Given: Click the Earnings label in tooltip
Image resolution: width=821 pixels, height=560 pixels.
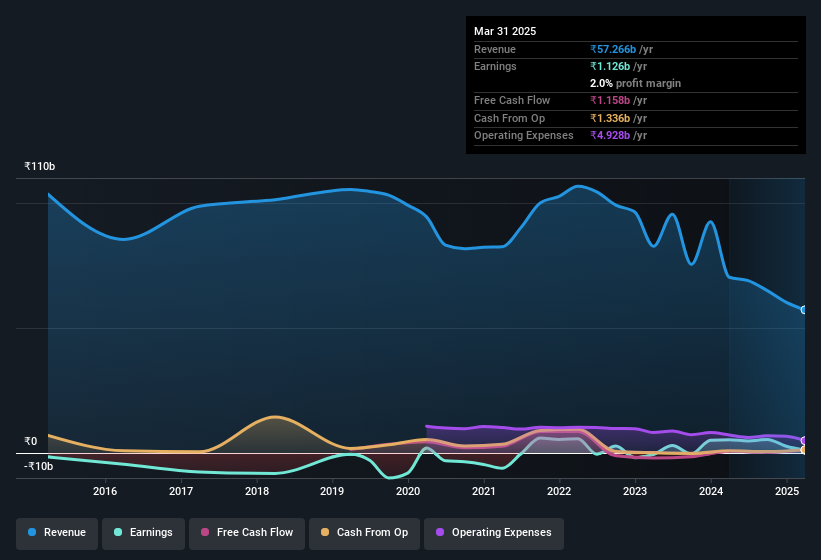Looking at the screenshot, I should point(495,66).
